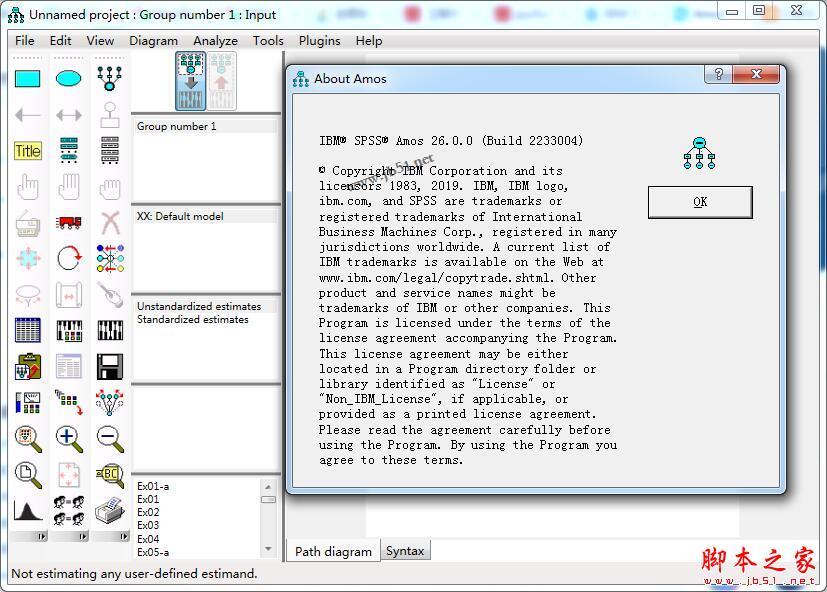
Task: Open the list variables in data set tool
Action: coord(110,150)
